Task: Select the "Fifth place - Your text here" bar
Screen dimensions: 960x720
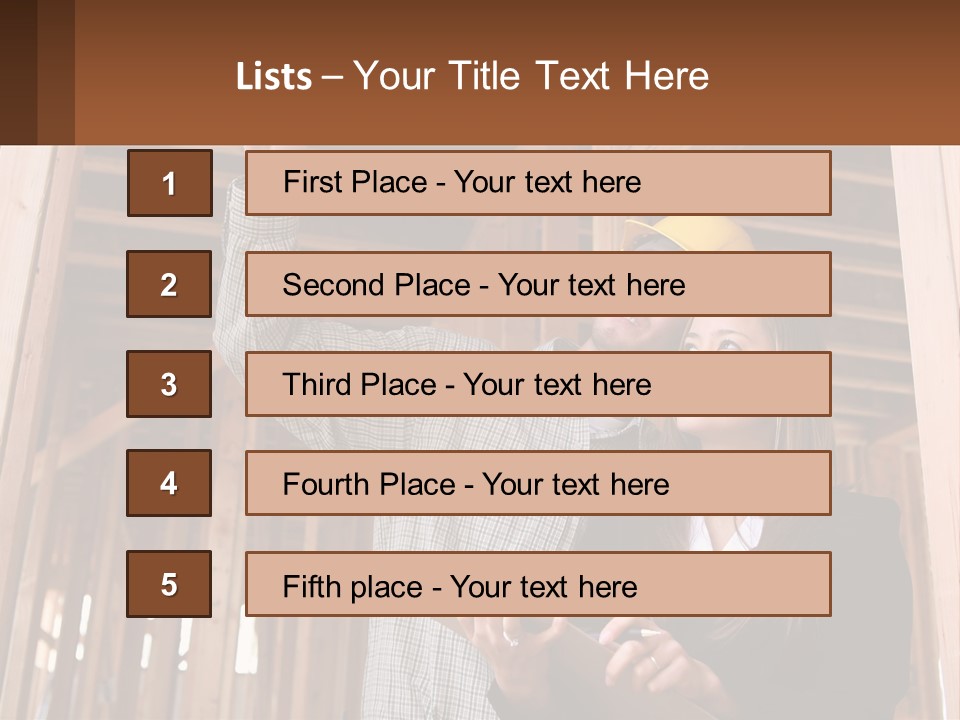Action: (538, 584)
